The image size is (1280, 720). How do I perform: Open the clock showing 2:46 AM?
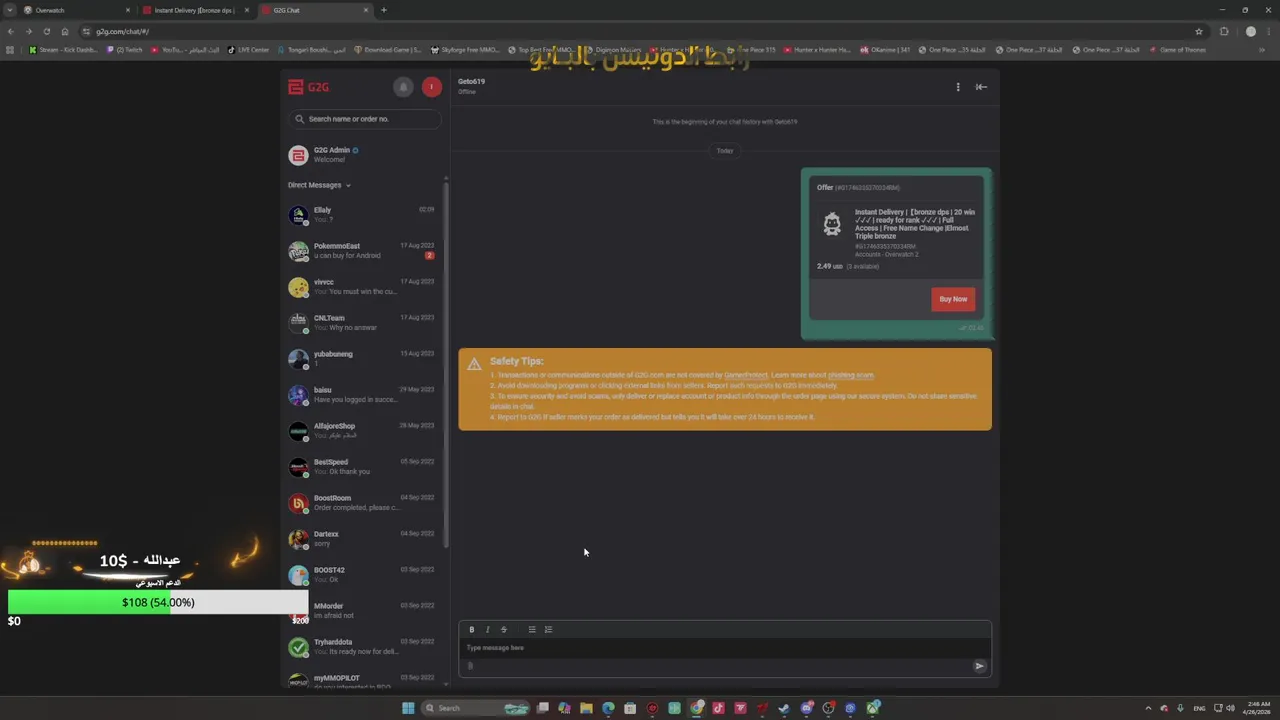coord(1258,708)
